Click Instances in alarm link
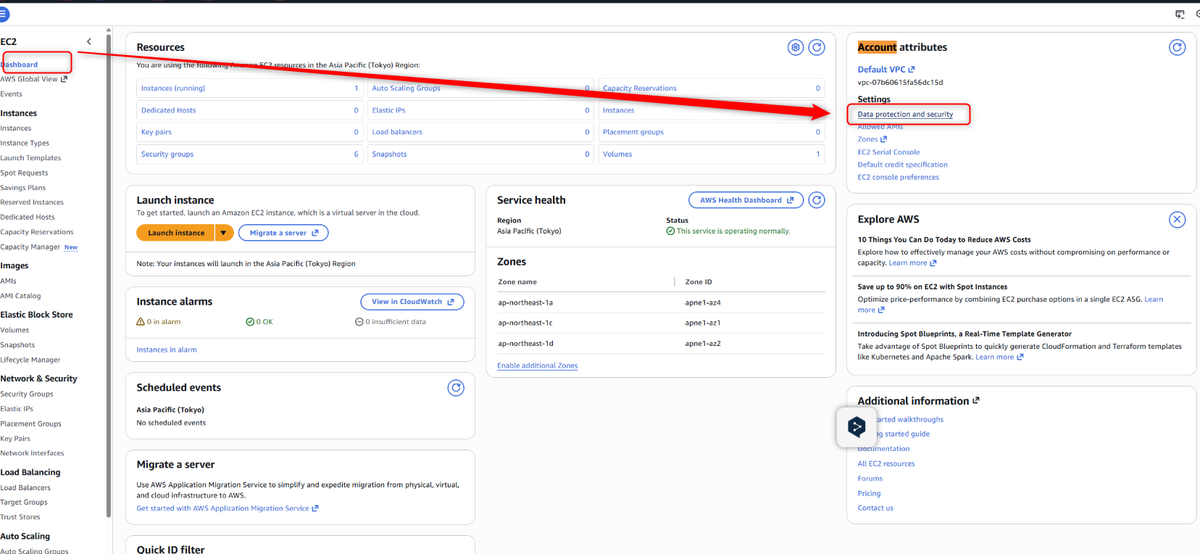Viewport: 1200px width, 554px height. point(167,349)
